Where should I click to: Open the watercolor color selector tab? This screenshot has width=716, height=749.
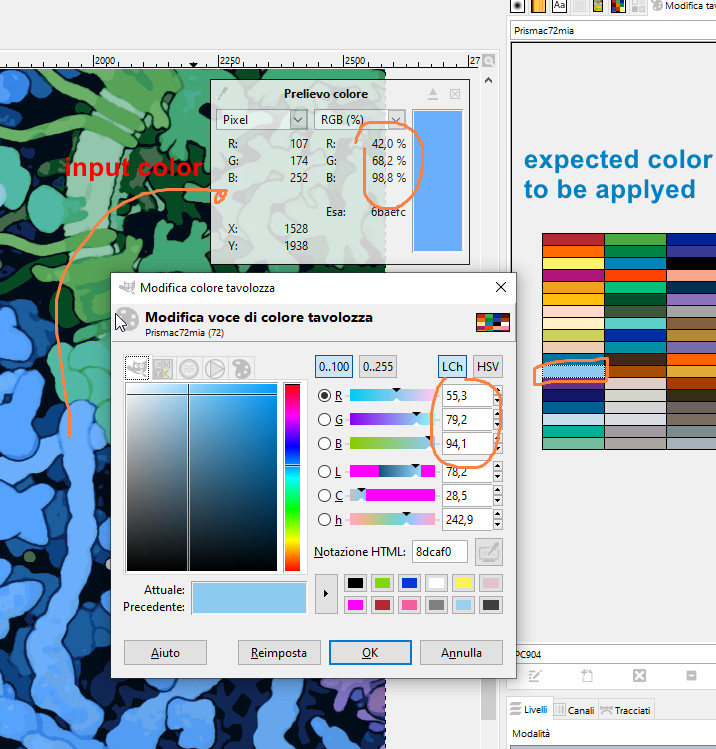pyautogui.click(x=188, y=367)
